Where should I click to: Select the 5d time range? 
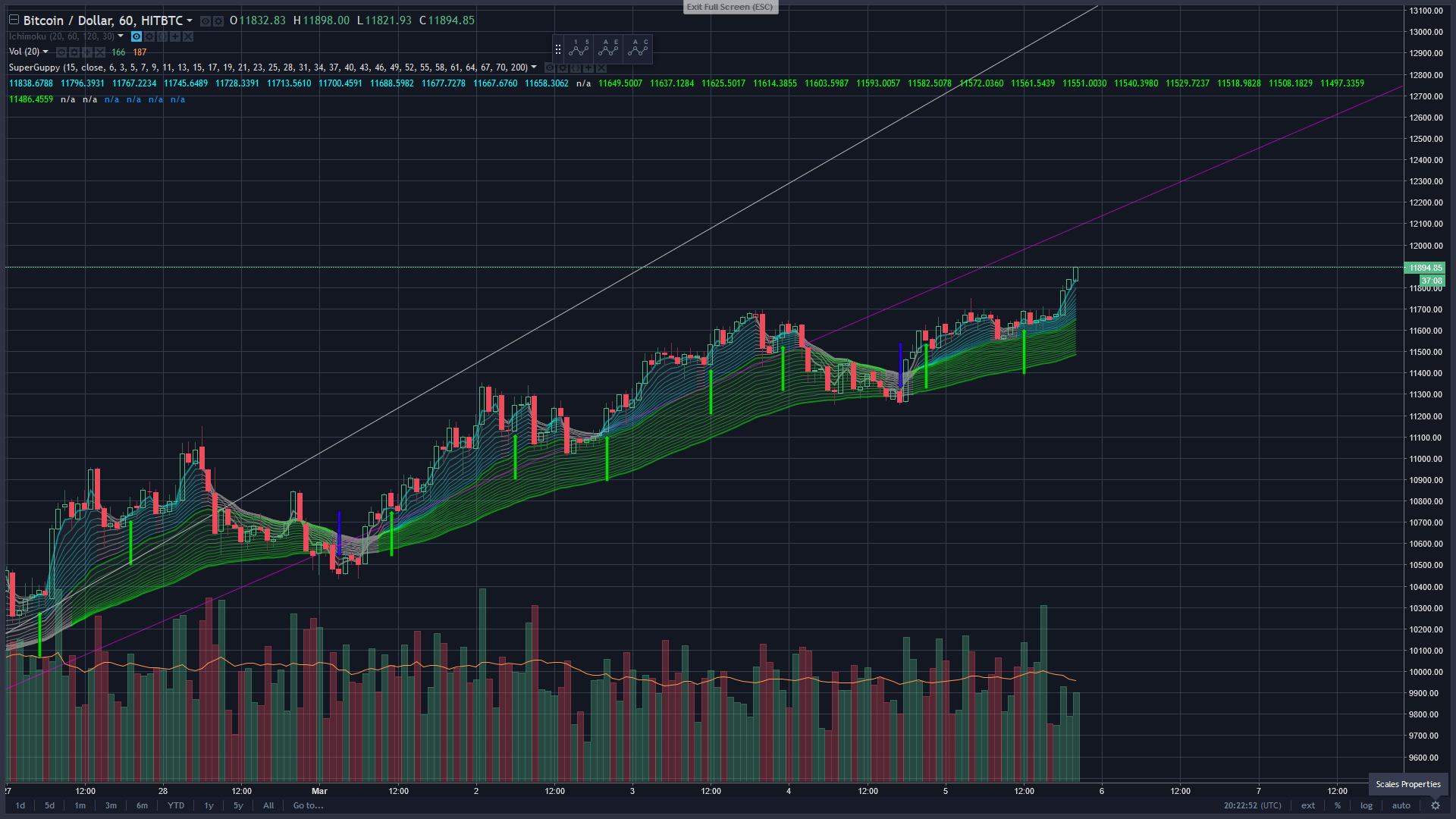click(x=49, y=805)
